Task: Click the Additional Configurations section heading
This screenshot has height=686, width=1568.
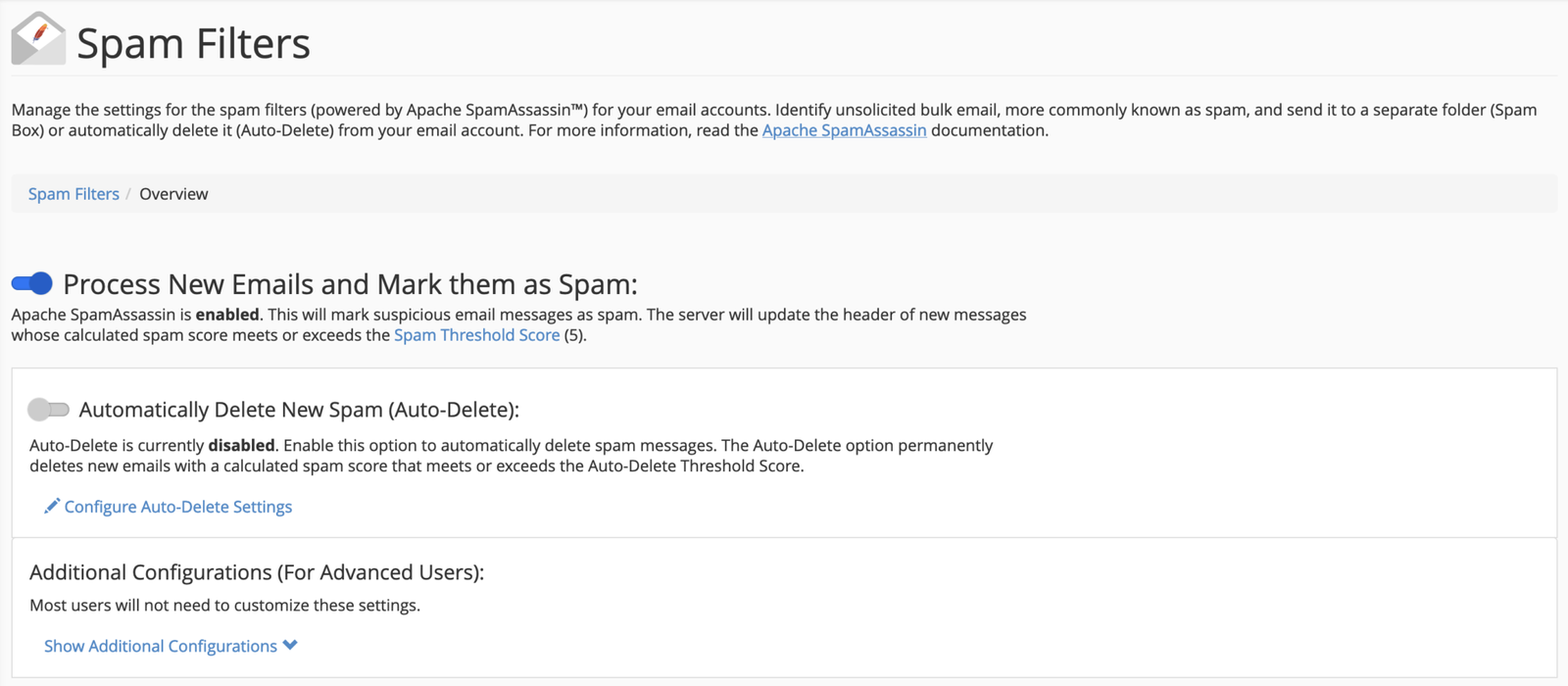Action: pyautogui.click(x=257, y=572)
